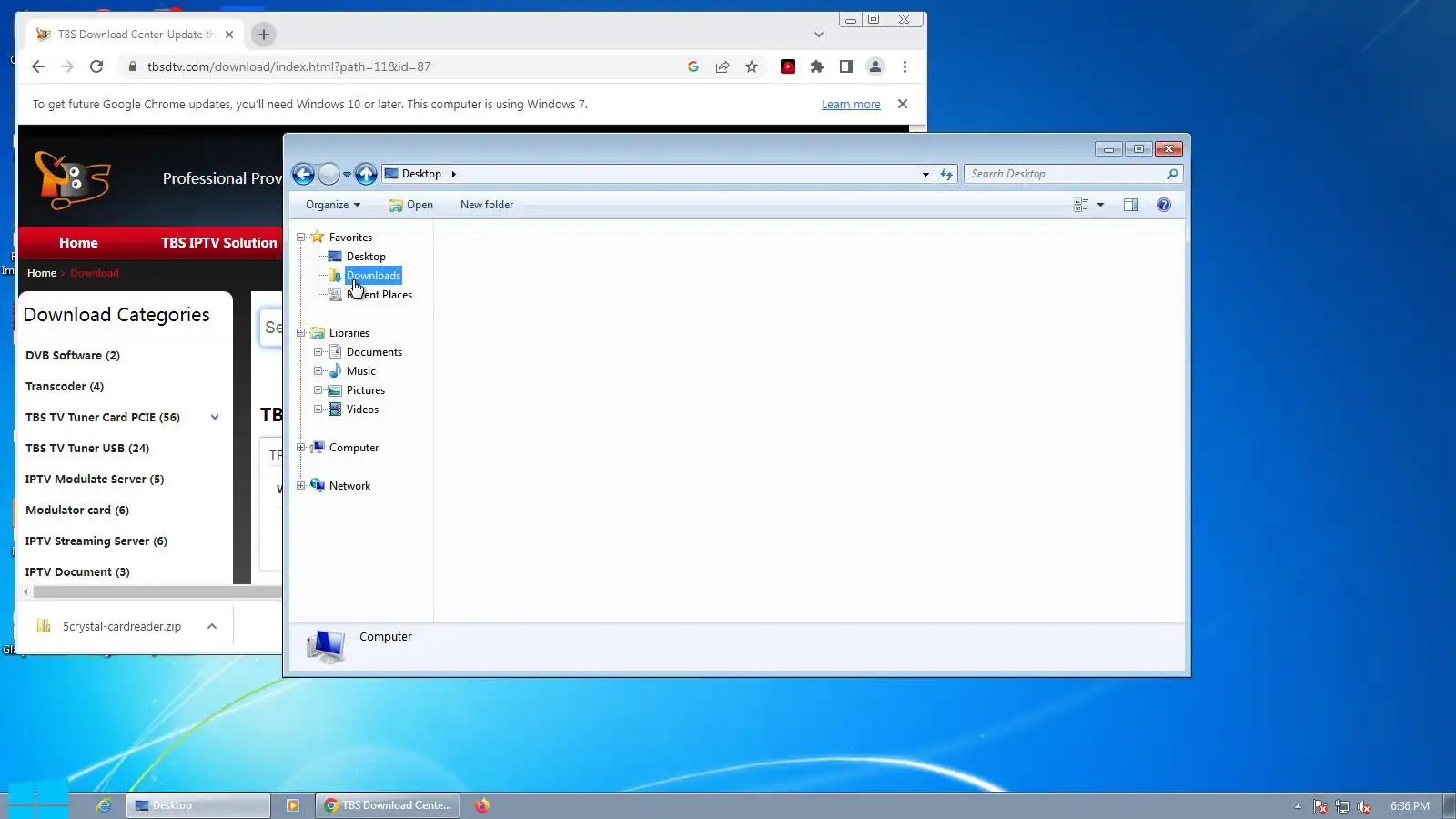Select Network in the navigation tree

coord(349,486)
